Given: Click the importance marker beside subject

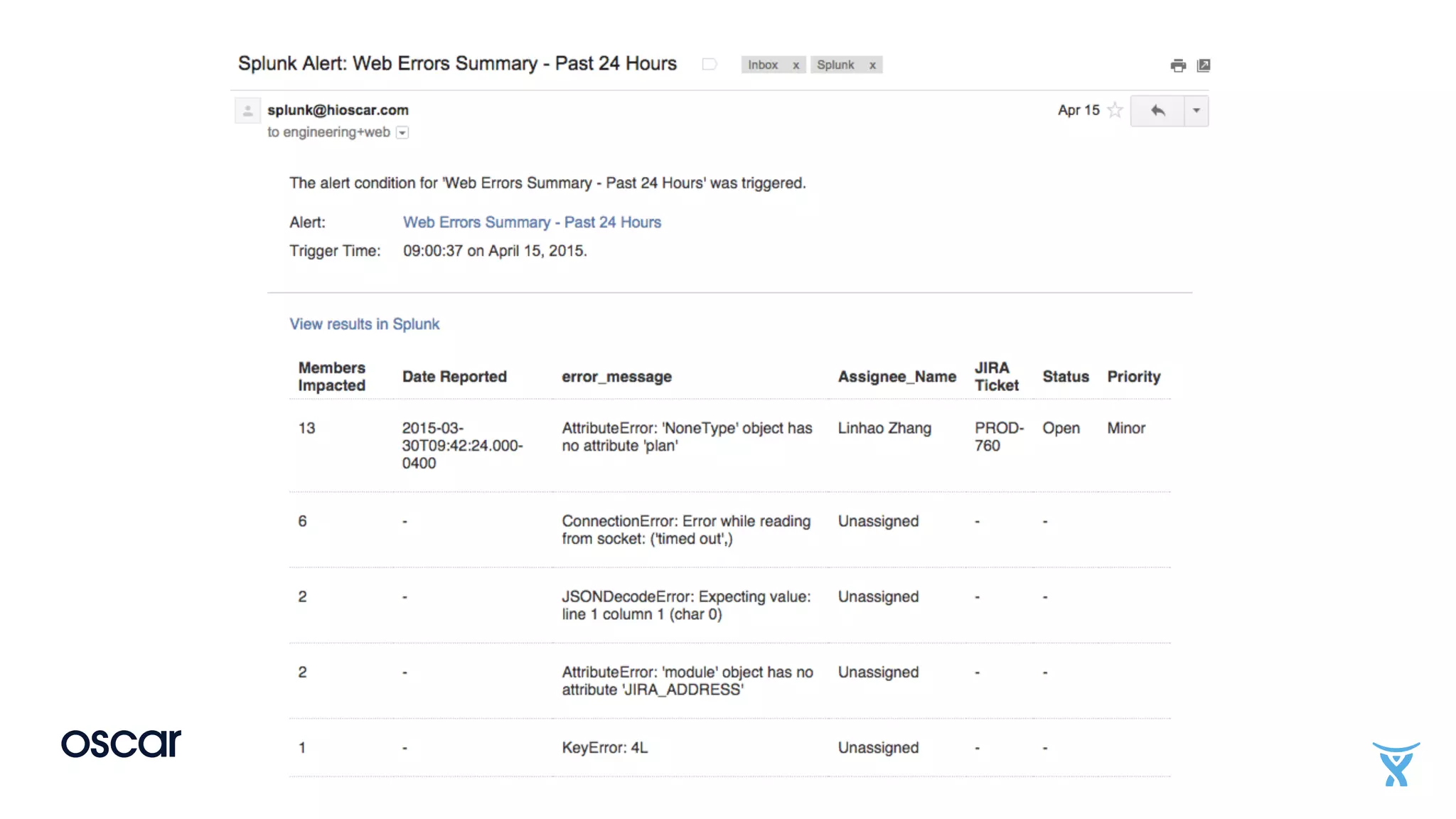Looking at the screenshot, I should tap(709, 65).
